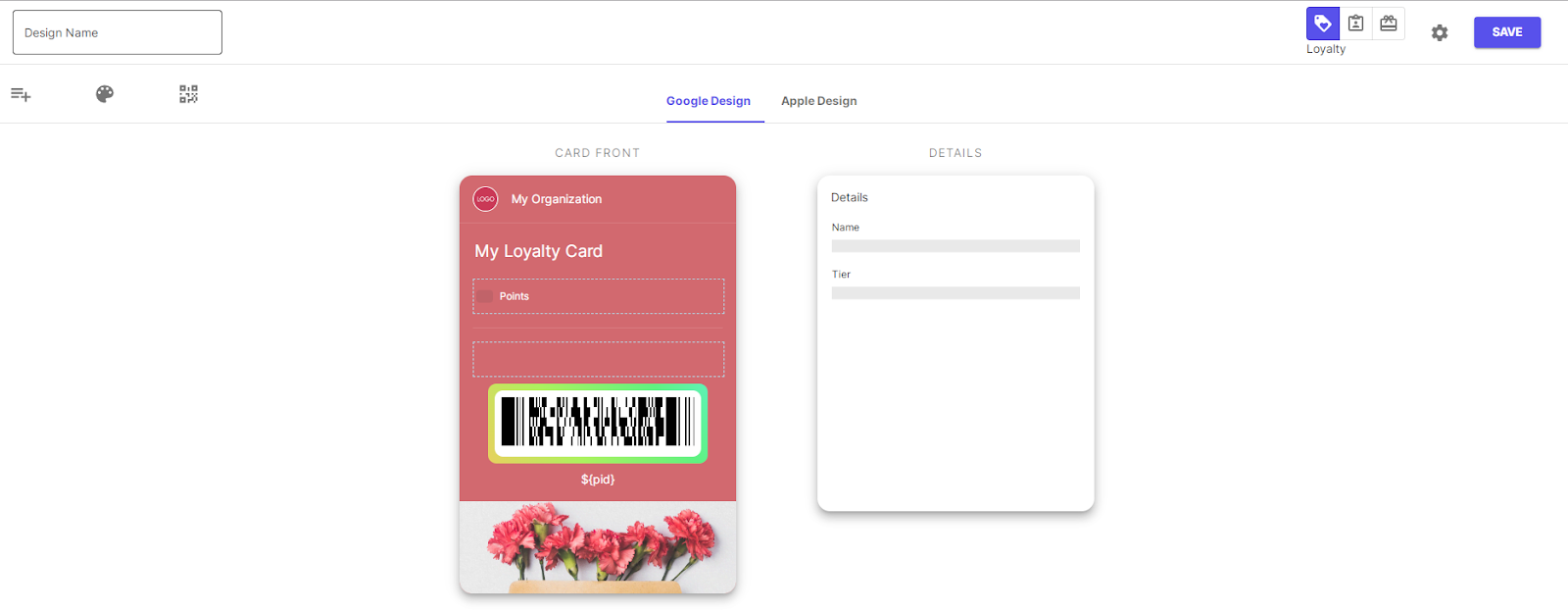Click the My Organization text

(557, 199)
